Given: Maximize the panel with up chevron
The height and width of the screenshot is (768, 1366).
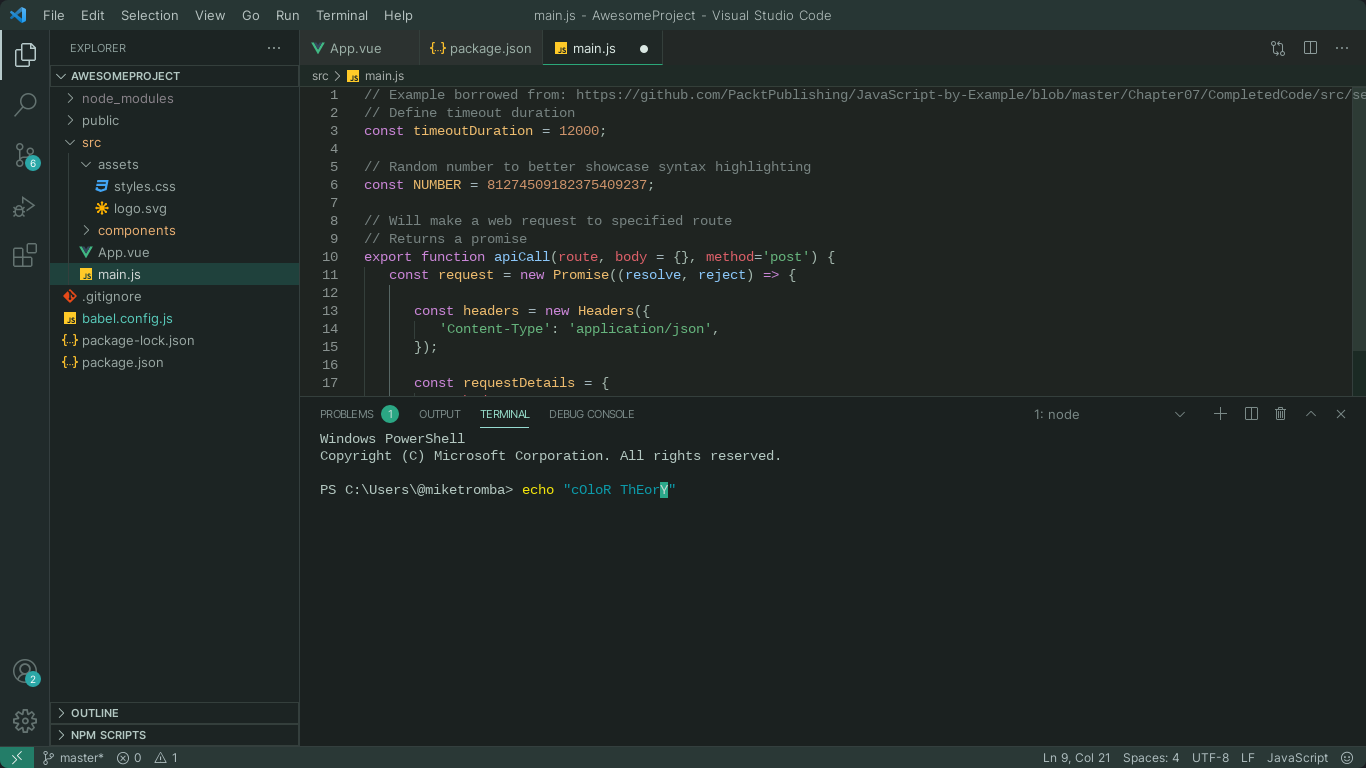Looking at the screenshot, I should tap(1311, 414).
